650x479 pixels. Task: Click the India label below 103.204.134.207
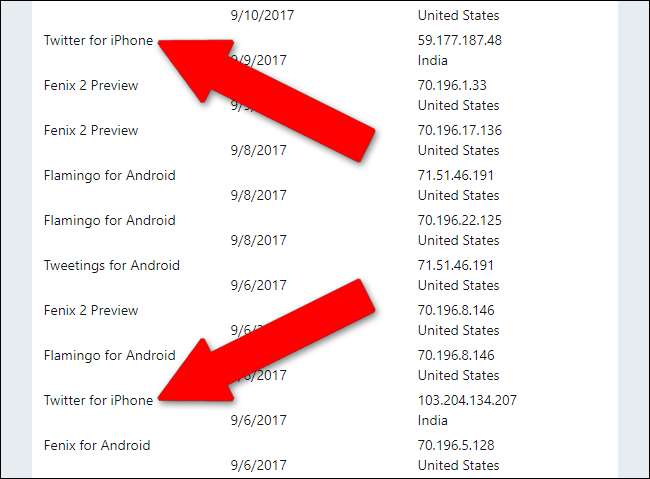pyautogui.click(x=432, y=421)
